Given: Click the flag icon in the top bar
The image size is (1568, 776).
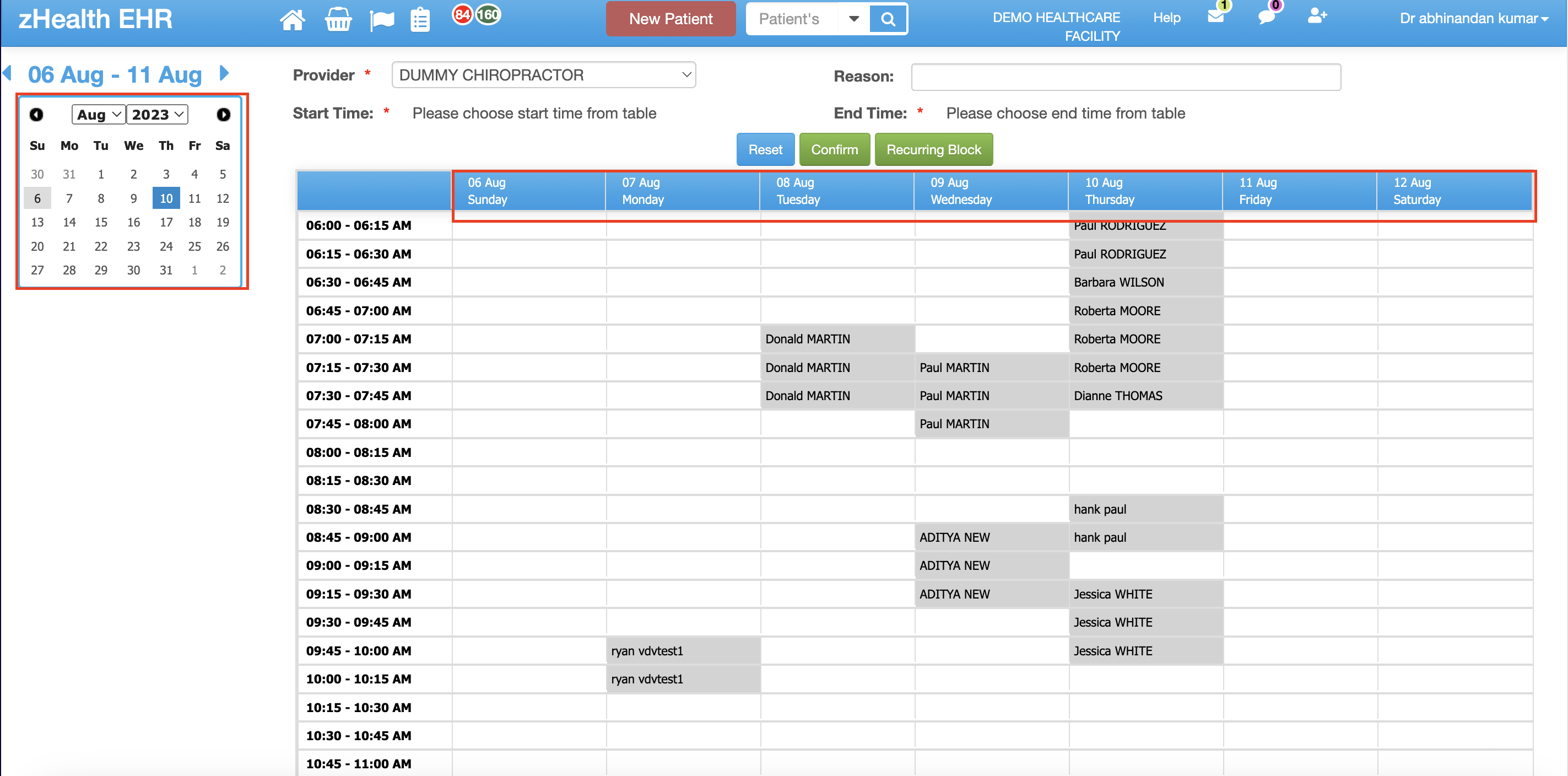Looking at the screenshot, I should click(x=382, y=19).
